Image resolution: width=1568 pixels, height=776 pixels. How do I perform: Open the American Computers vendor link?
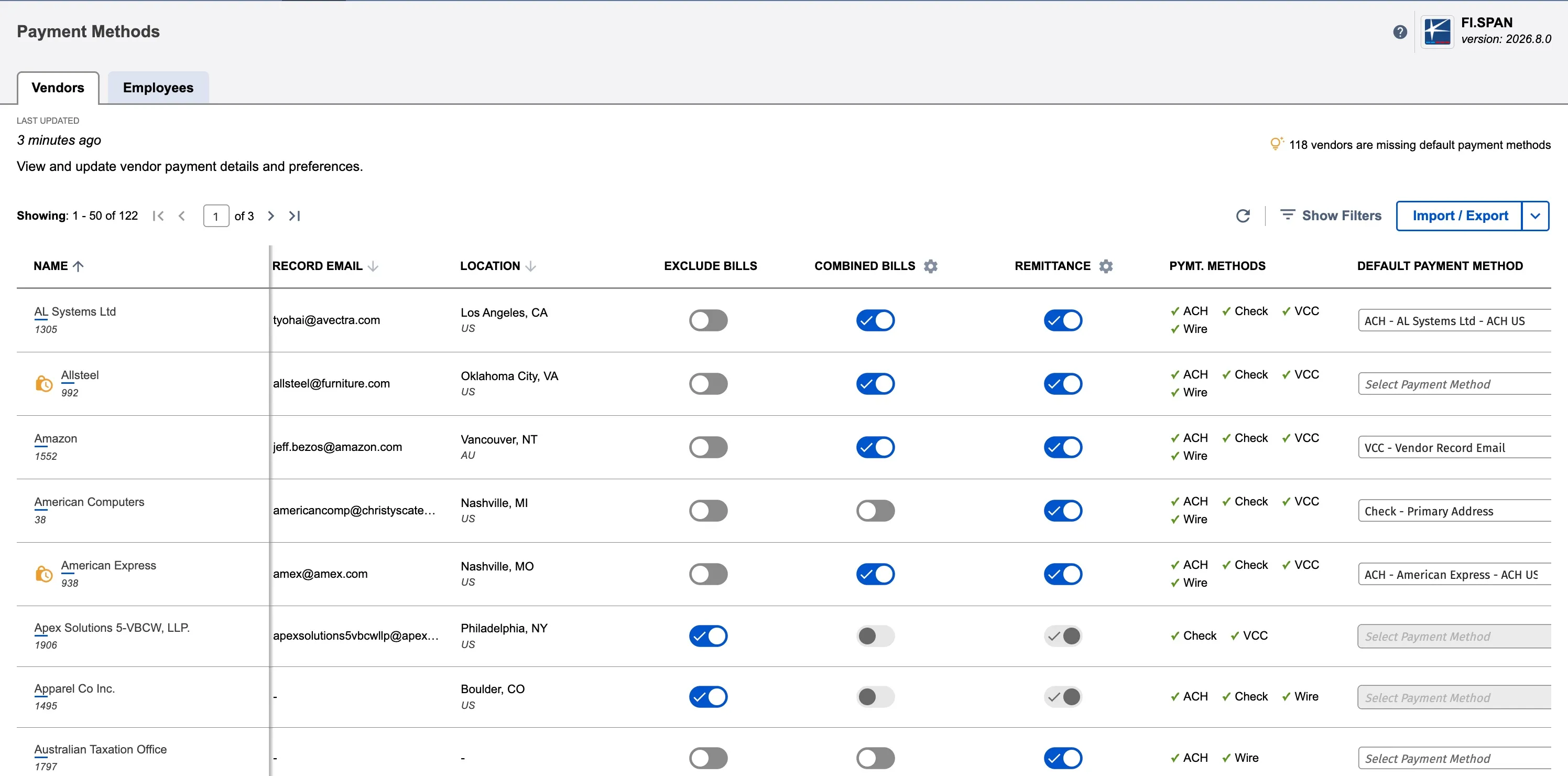[x=89, y=502]
